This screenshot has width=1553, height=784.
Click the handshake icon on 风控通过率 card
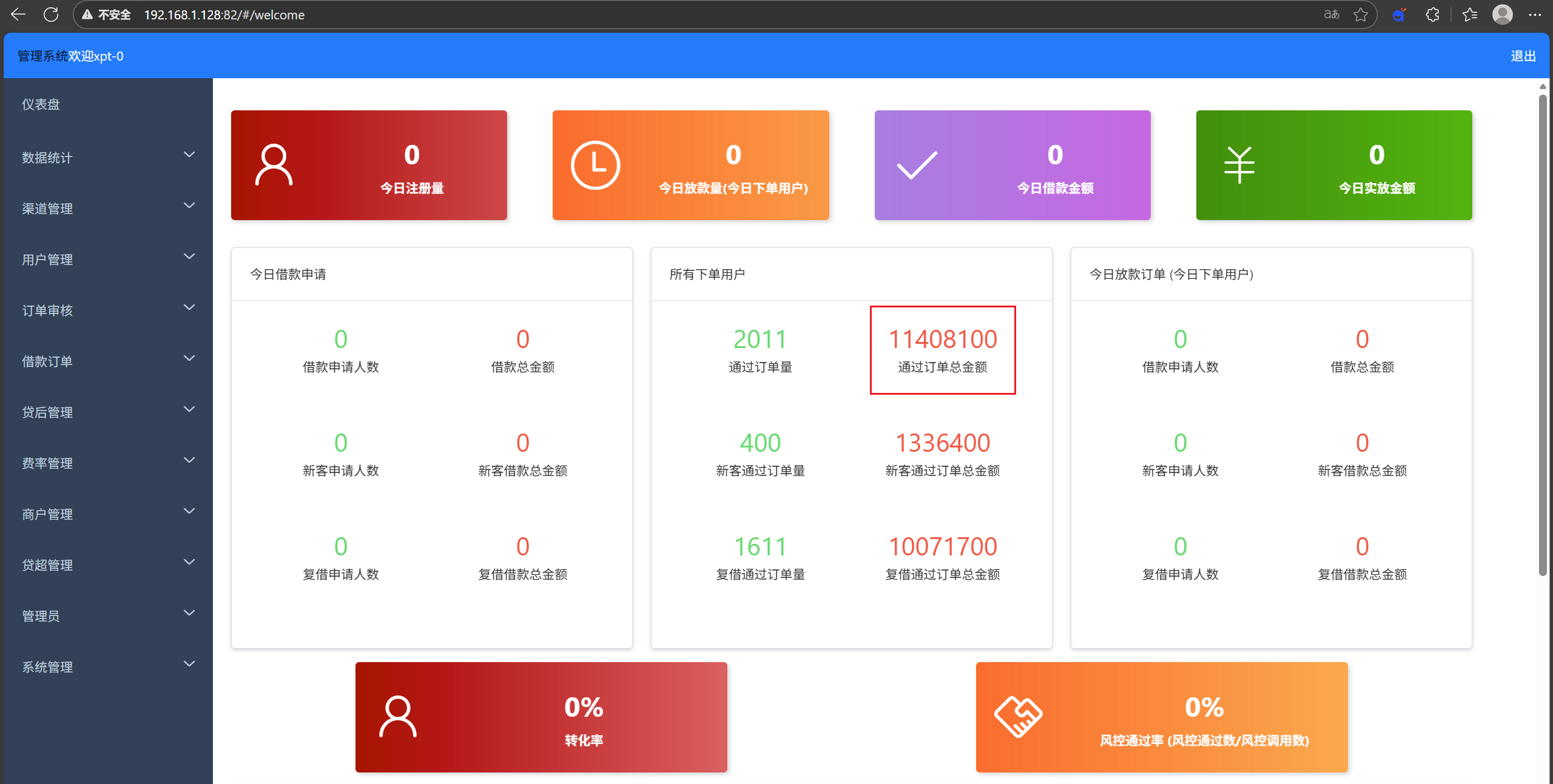point(1018,717)
